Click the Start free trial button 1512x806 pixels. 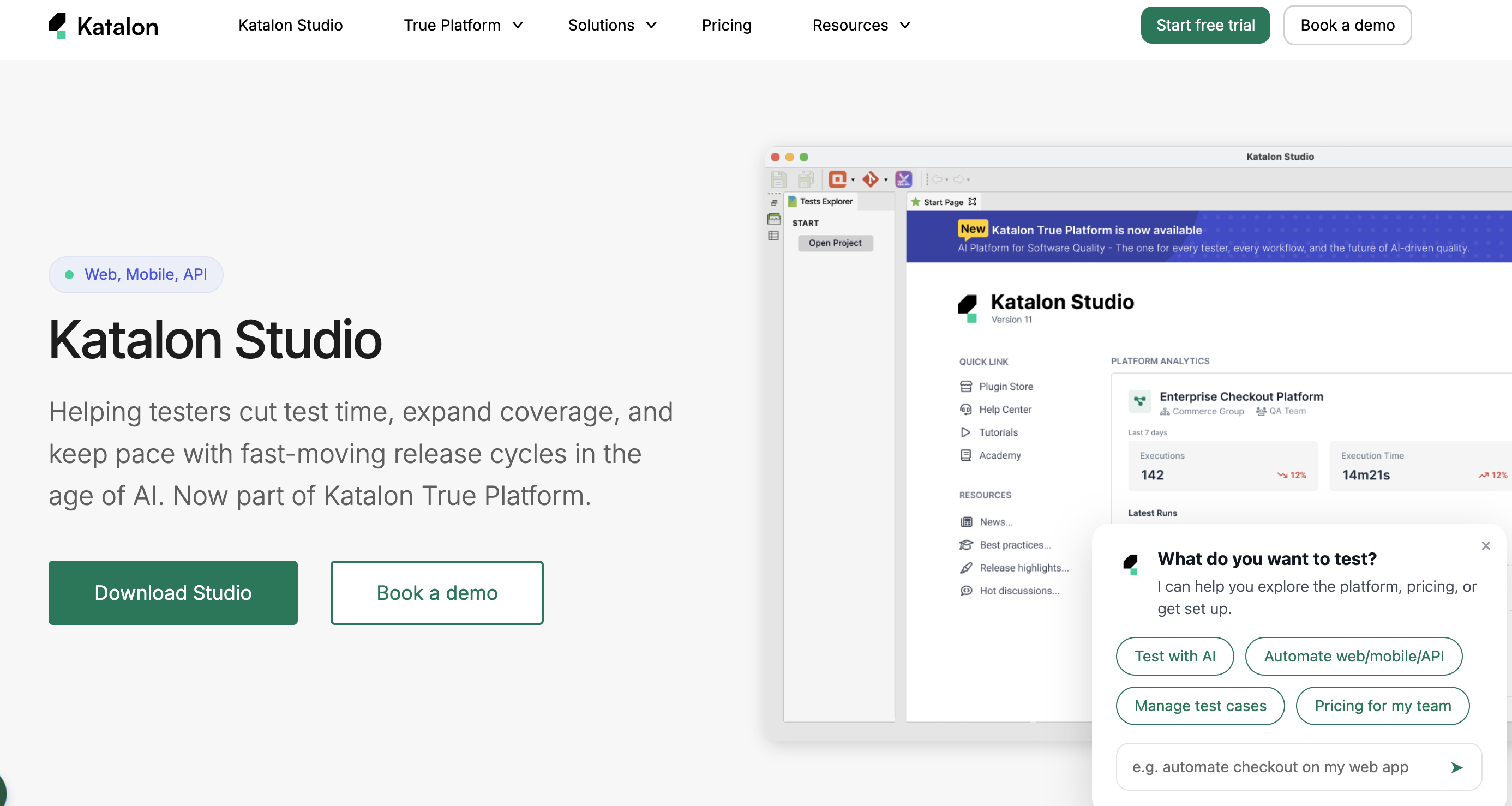click(x=1205, y=25)
